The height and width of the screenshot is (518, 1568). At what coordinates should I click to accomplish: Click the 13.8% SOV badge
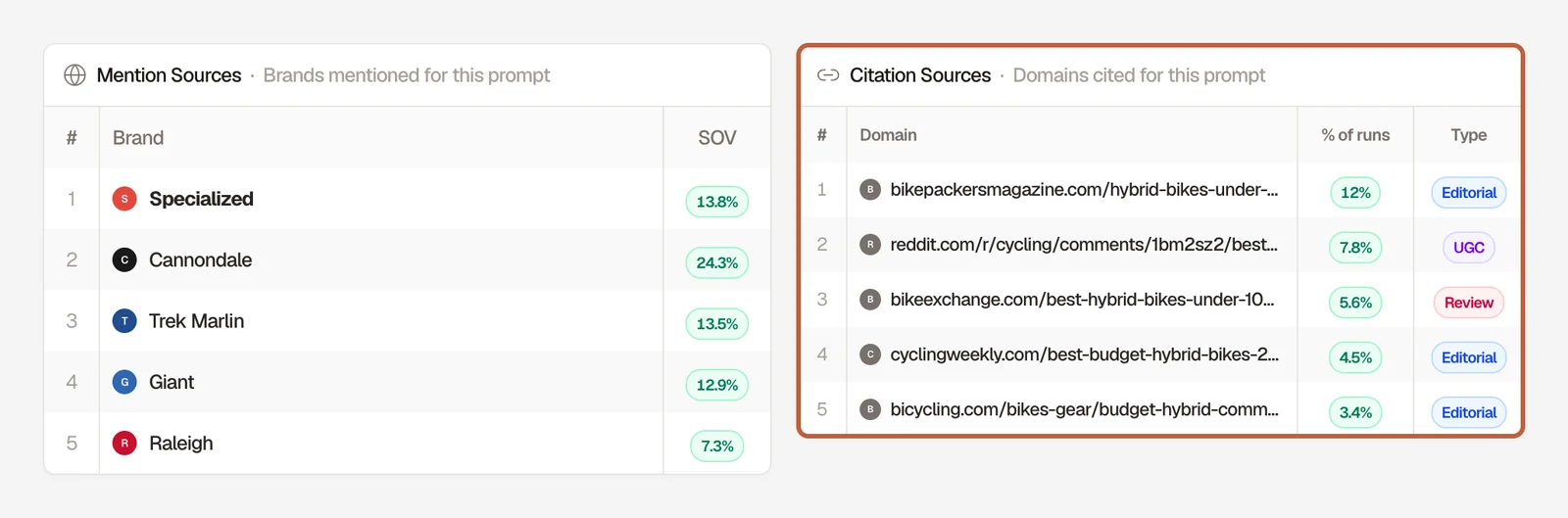tap(717, 202)
